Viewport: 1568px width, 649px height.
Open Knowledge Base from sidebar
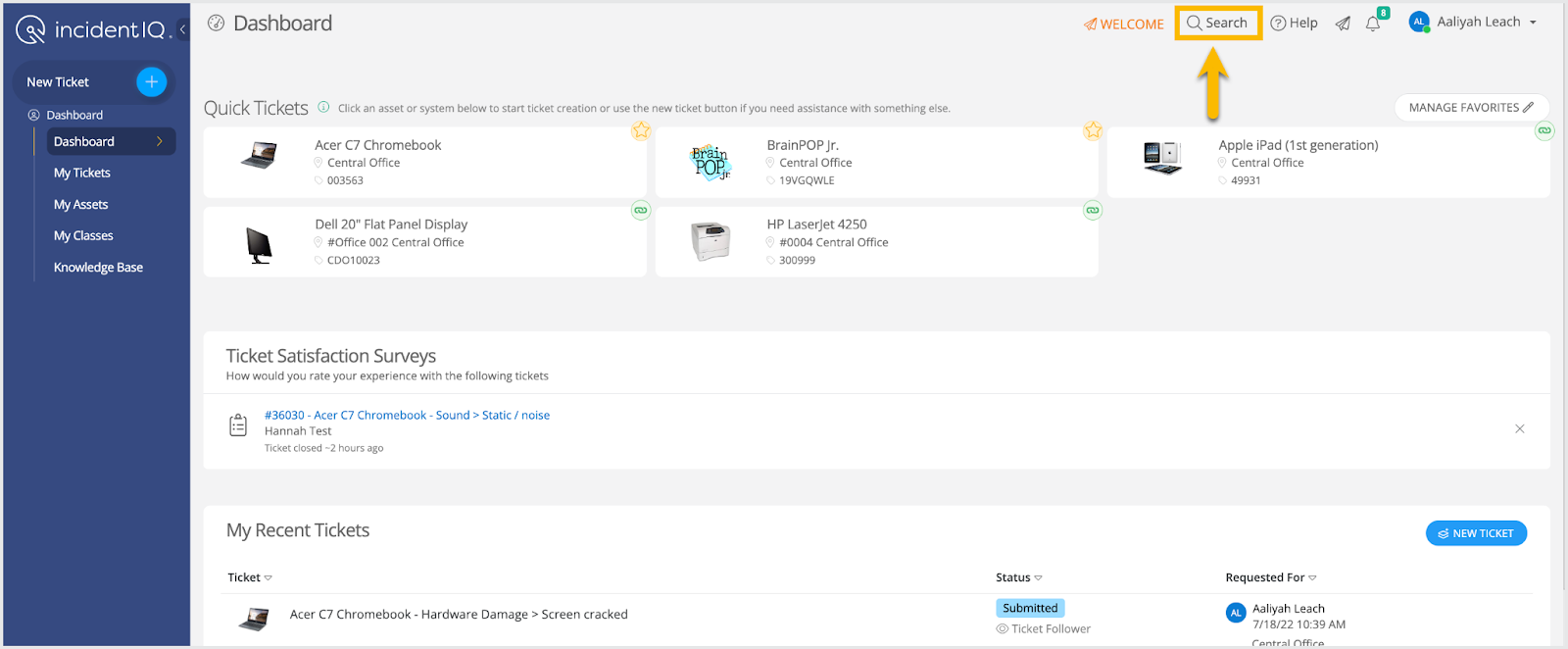coord(98,268)
